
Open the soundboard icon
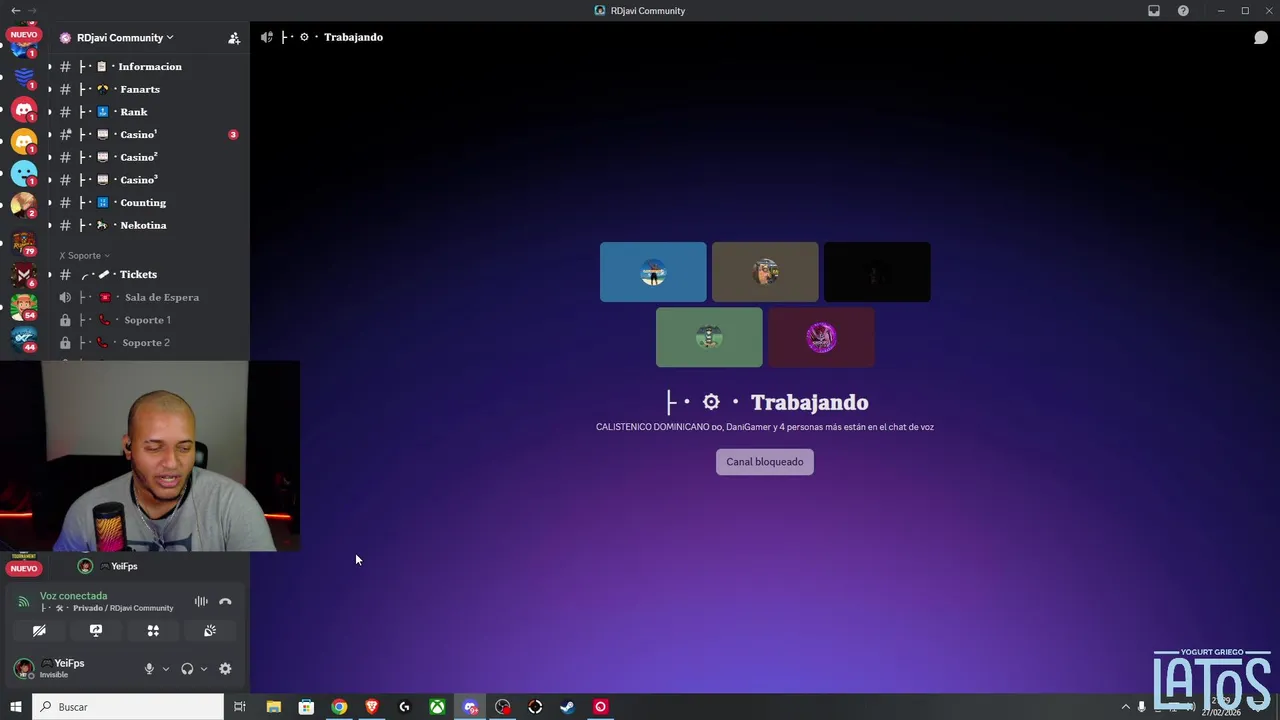coord(210,631)
